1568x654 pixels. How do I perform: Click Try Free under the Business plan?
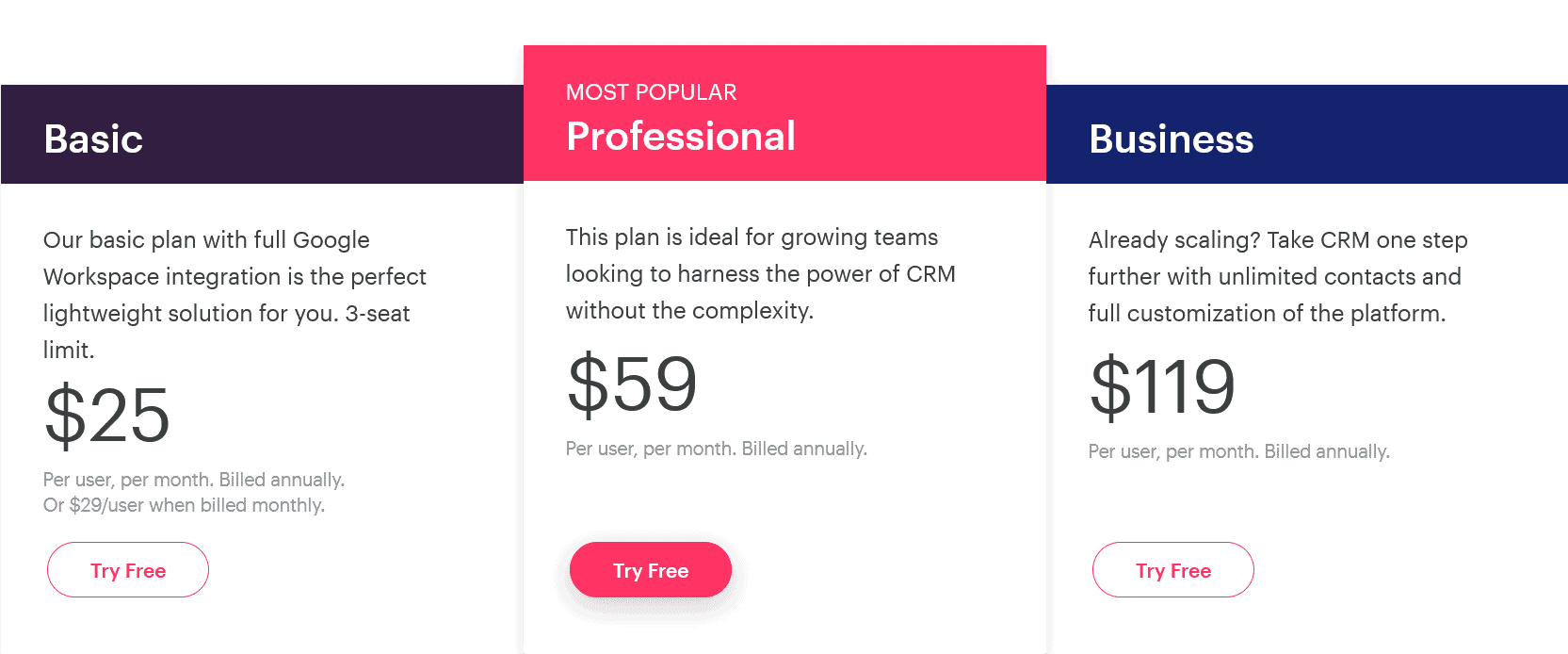[x=1172, y=570]
